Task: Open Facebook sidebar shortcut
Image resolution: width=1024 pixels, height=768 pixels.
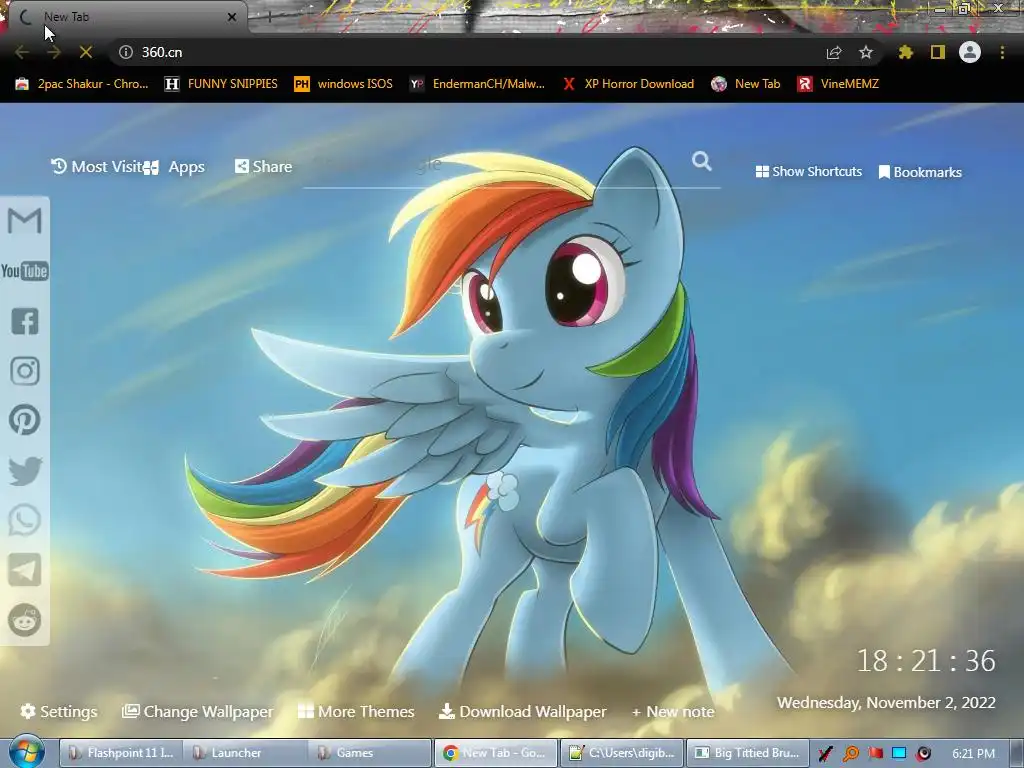Action: (x=25, y=321)
